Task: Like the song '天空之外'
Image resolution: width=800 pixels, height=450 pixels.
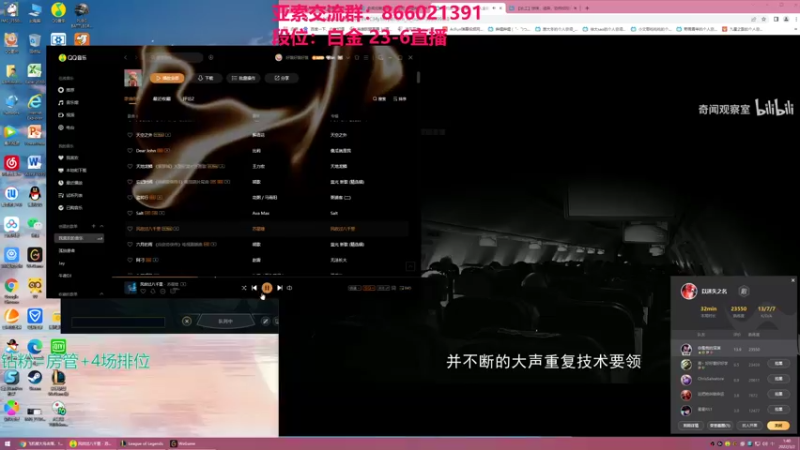Action: [x=130, y=135]
